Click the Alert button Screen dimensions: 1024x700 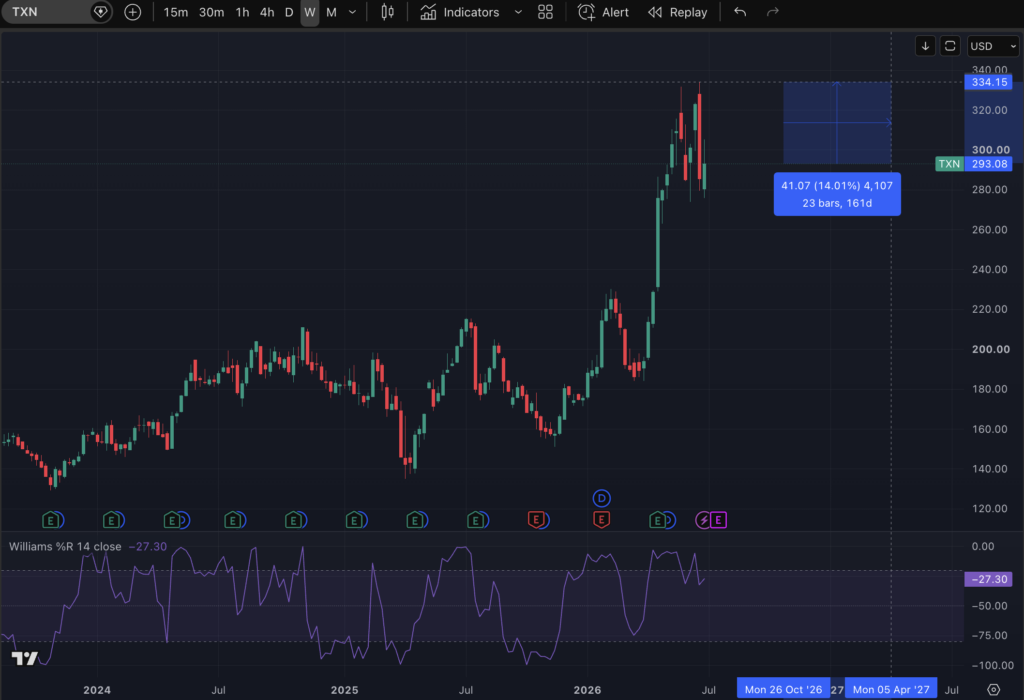[603, 12]
